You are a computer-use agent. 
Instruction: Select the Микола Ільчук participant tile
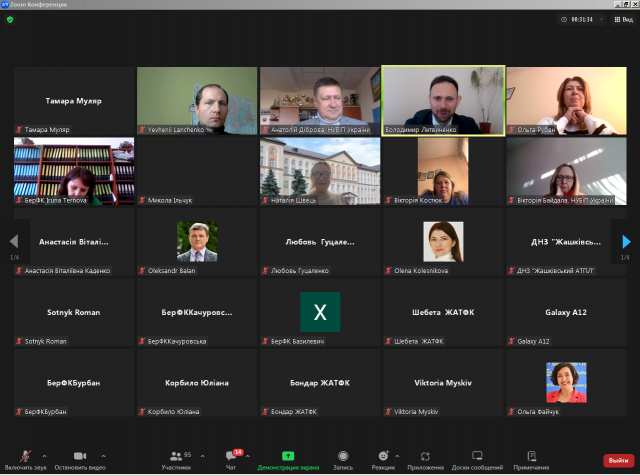[197, 171]
